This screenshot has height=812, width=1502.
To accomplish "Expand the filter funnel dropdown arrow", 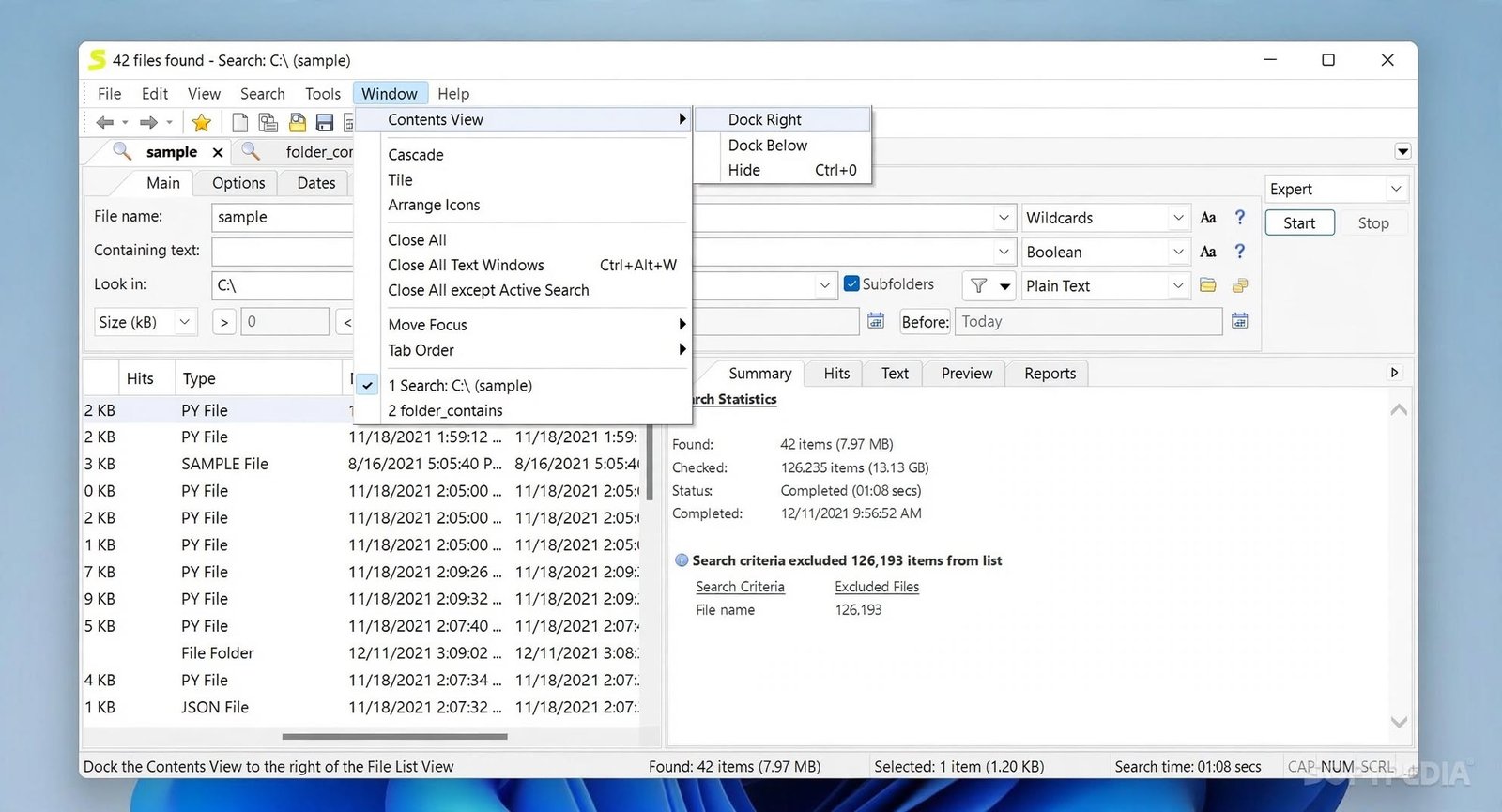I will [1005, 285].
